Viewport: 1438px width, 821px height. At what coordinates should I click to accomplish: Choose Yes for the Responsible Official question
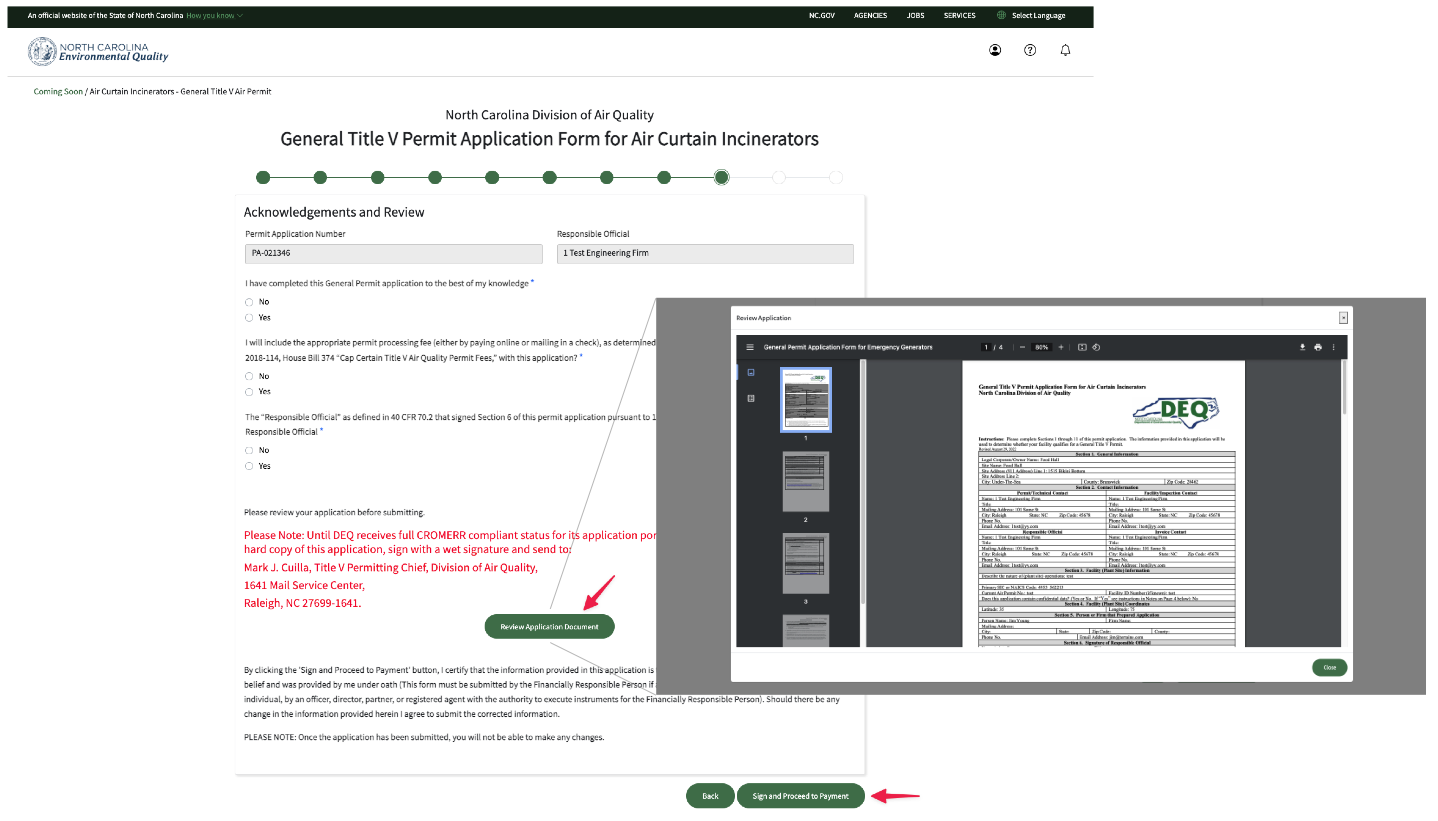point(248,465)
